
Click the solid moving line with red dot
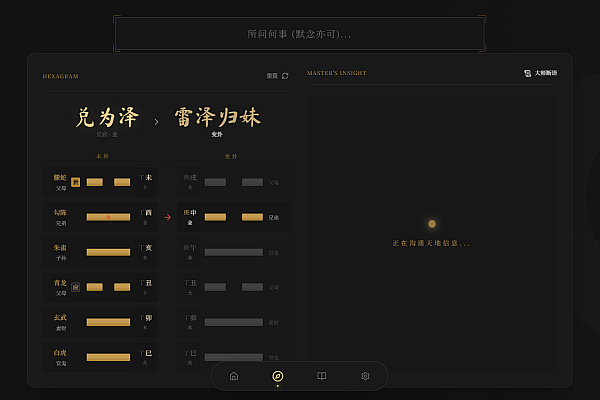[108, 217]
